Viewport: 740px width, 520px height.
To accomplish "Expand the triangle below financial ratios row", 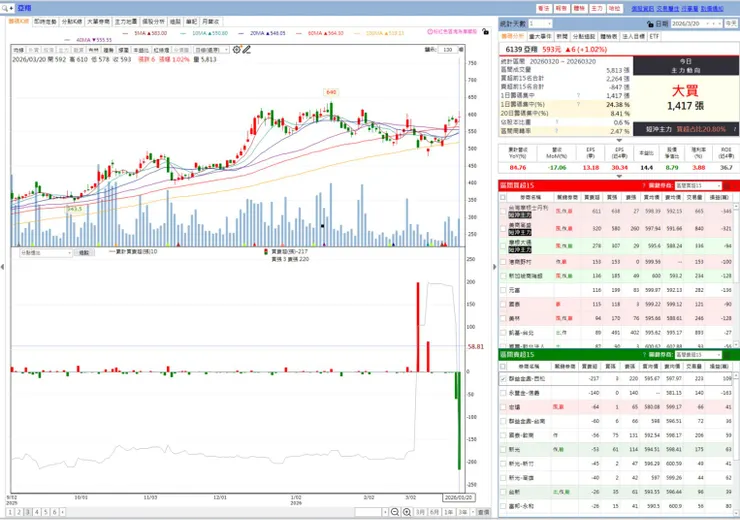I will click(619, 176).
